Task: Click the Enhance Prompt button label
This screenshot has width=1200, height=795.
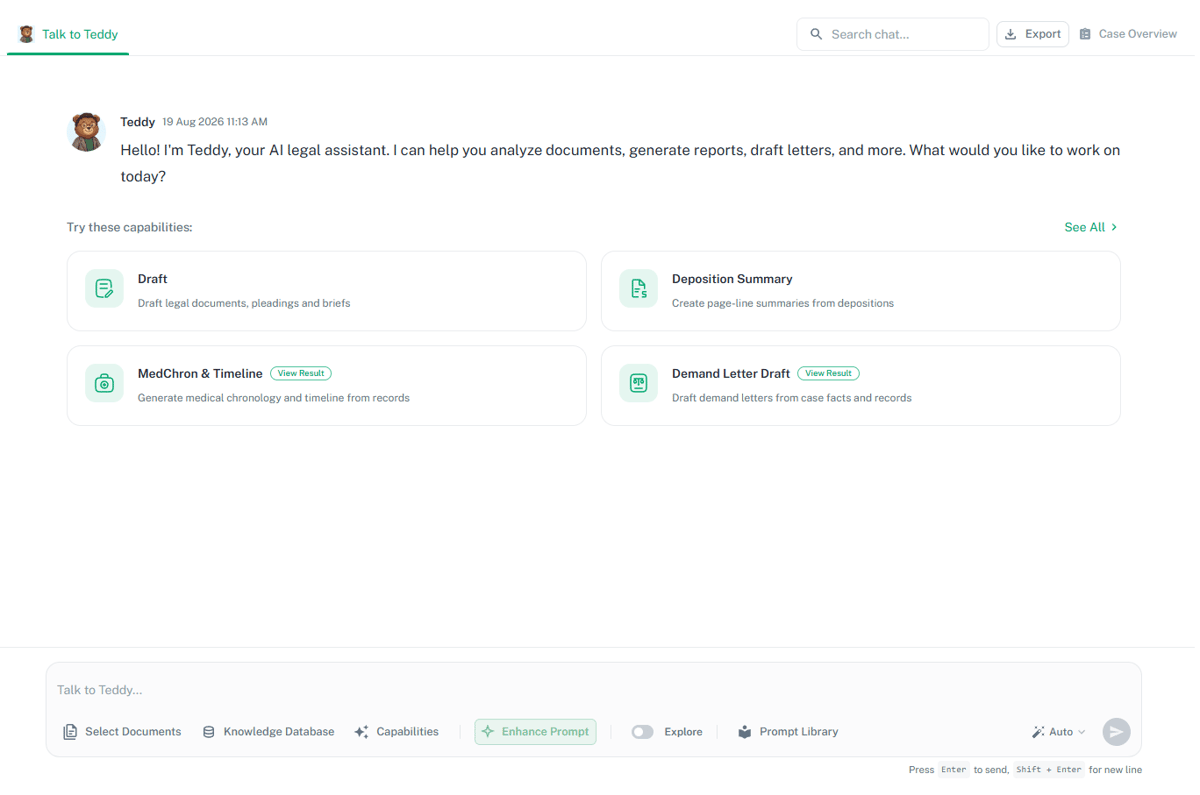Action: coord(545,732)
